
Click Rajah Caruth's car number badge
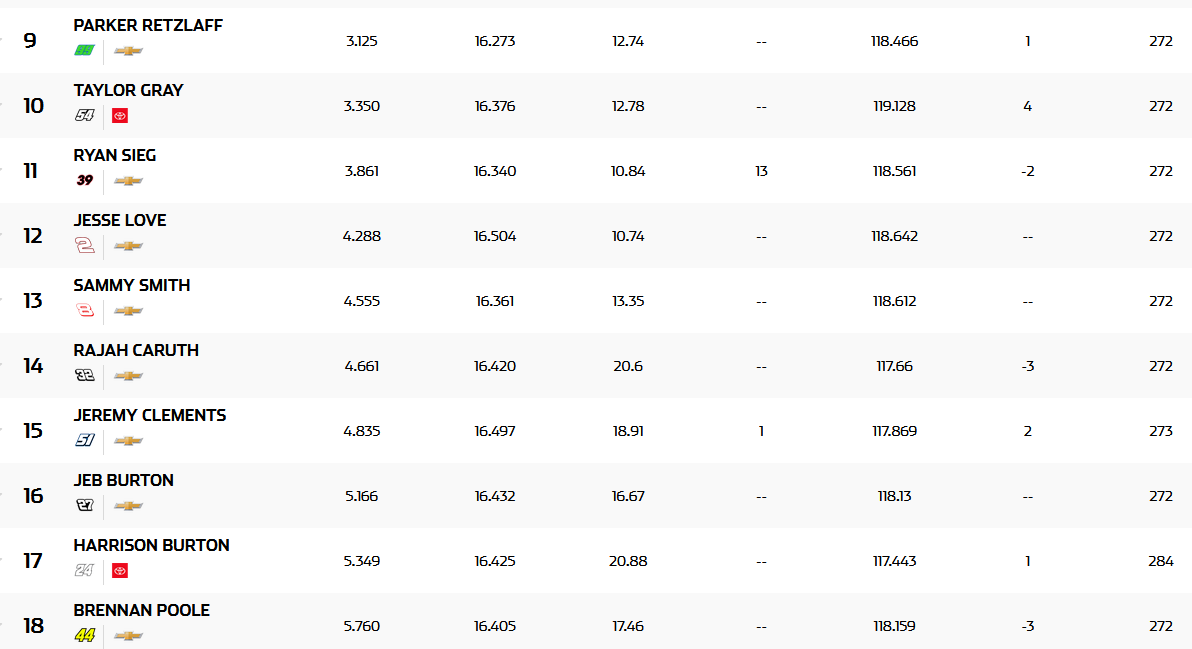click(x=85, y=376)
